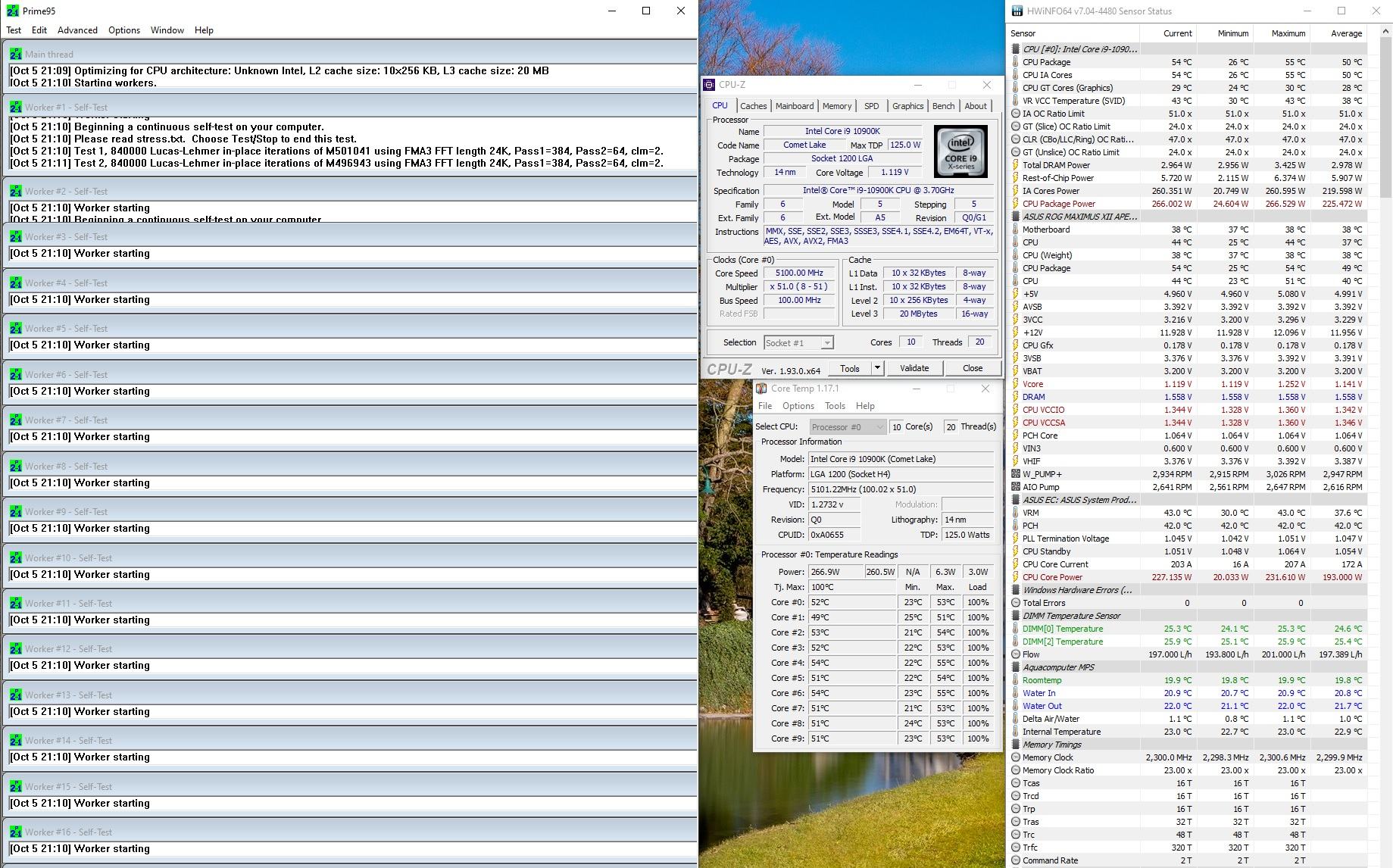Switch to the Memory tab in CPU-Z
Image resolution: width=1393 pixels, height=868 pixels.
tap(837, 106)
